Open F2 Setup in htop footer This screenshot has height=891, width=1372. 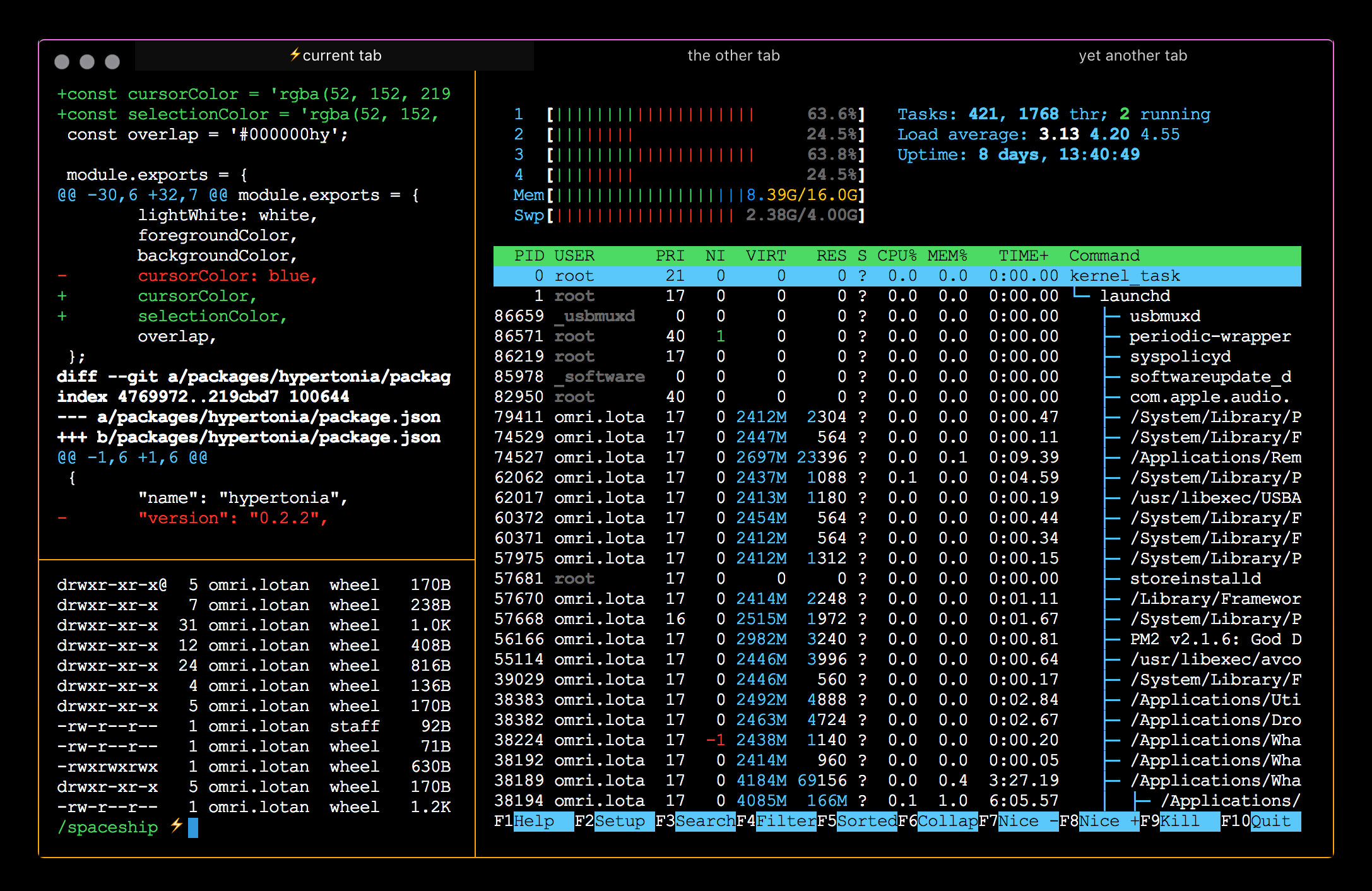615,821
